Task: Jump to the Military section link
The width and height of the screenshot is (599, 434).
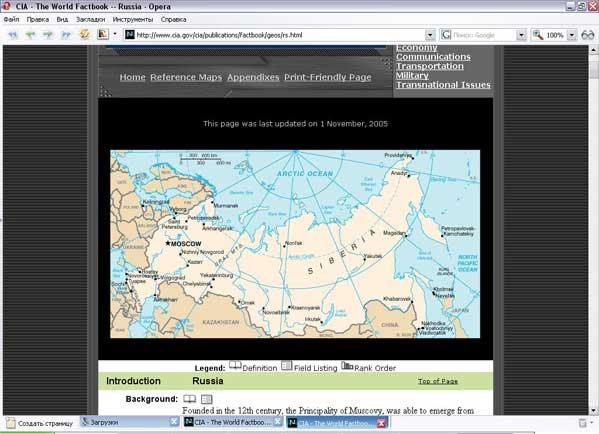Action: (412, 76)
